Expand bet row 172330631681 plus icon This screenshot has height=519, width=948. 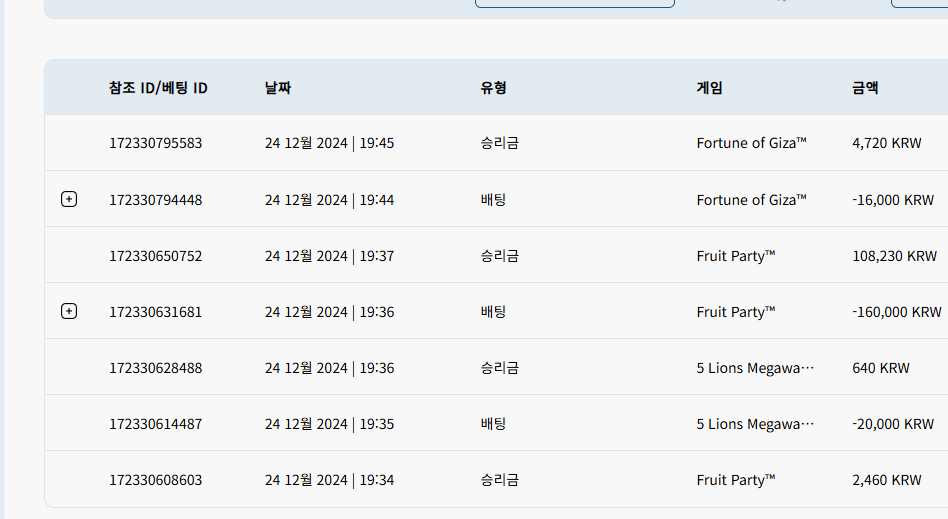tap(69, 311)
